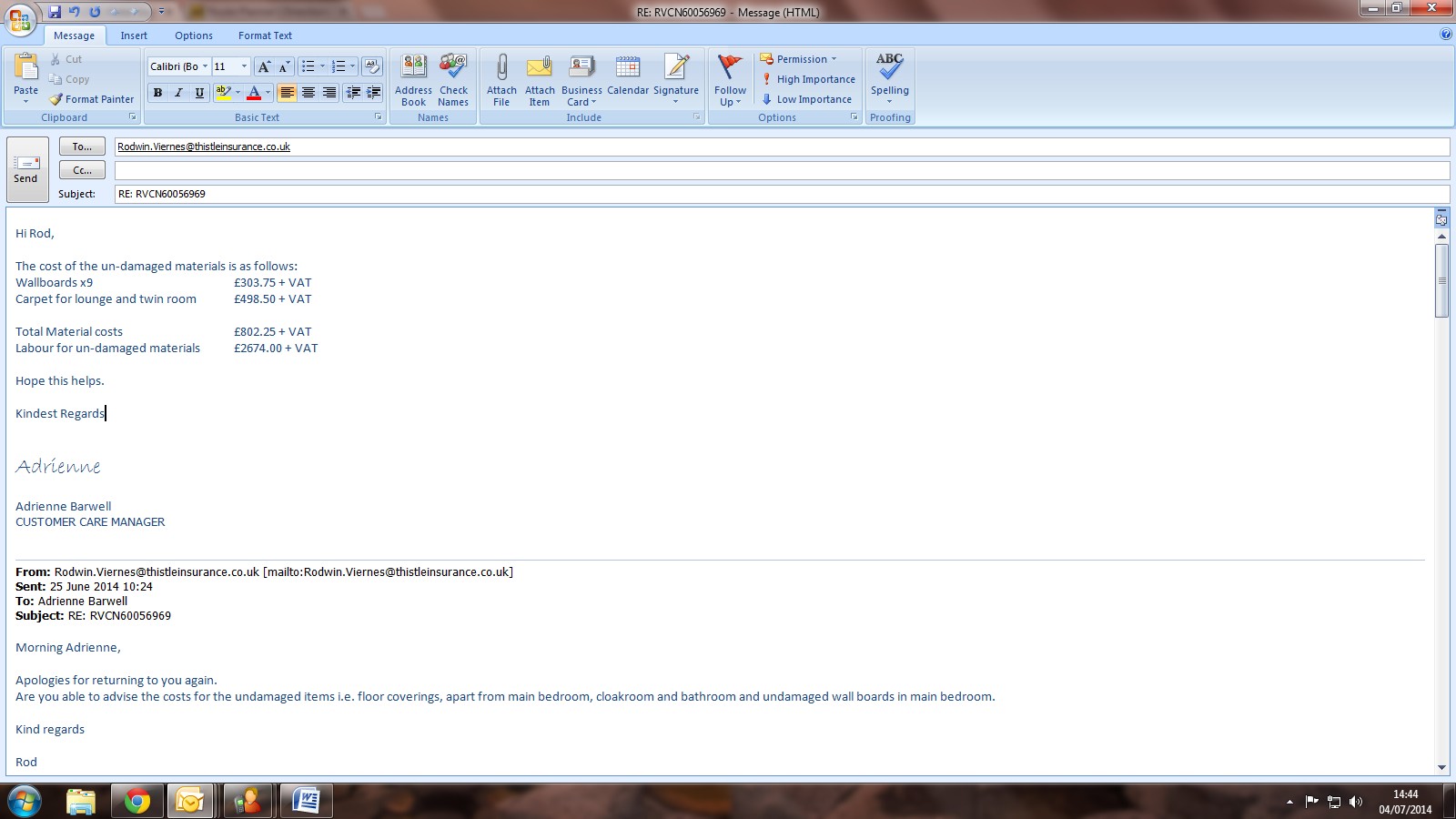Open the Format Text tab
This screenshot has width=1456, height=819.
(265, 35)
